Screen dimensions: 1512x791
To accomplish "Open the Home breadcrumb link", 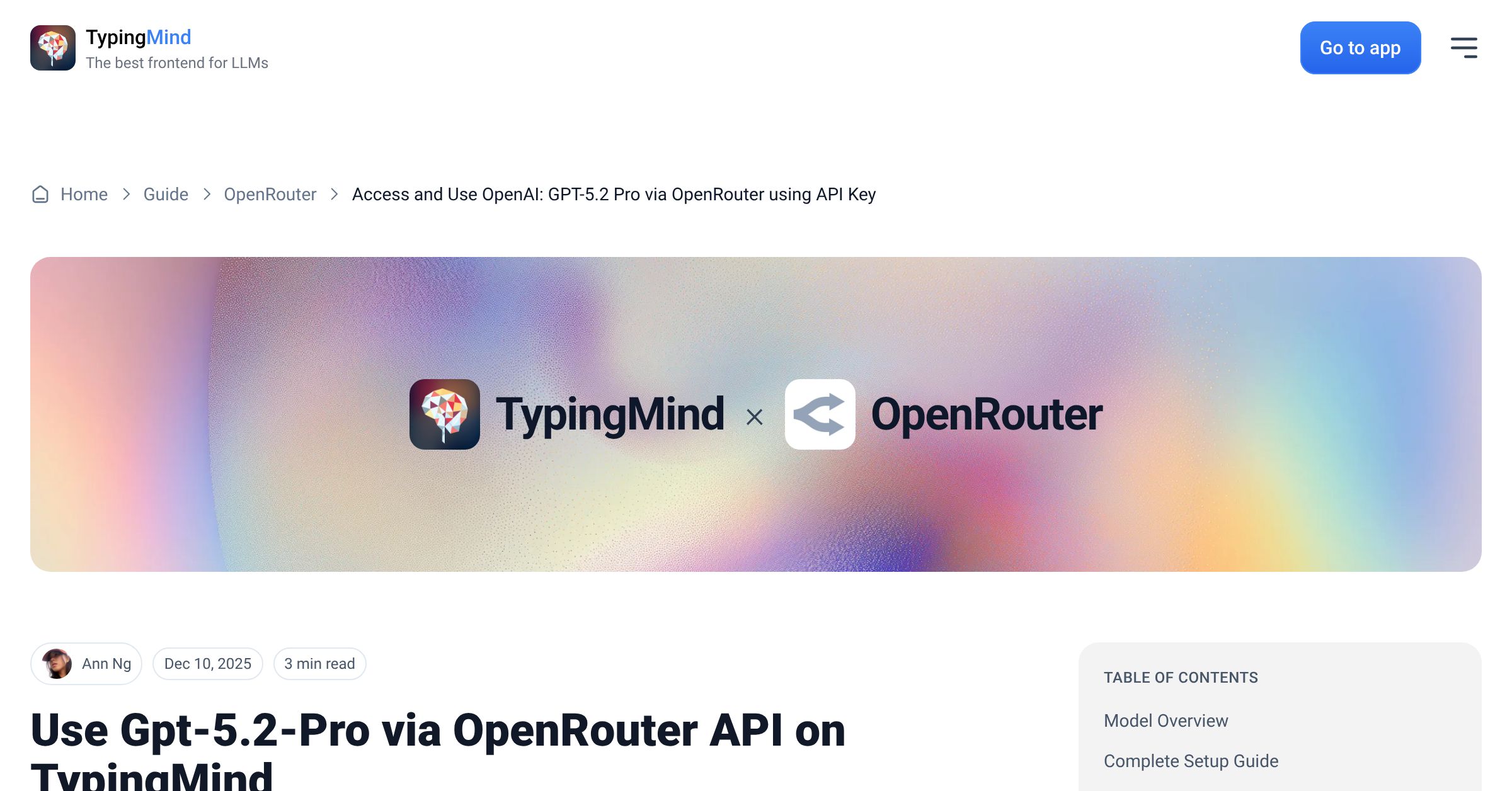I will 84,195.
